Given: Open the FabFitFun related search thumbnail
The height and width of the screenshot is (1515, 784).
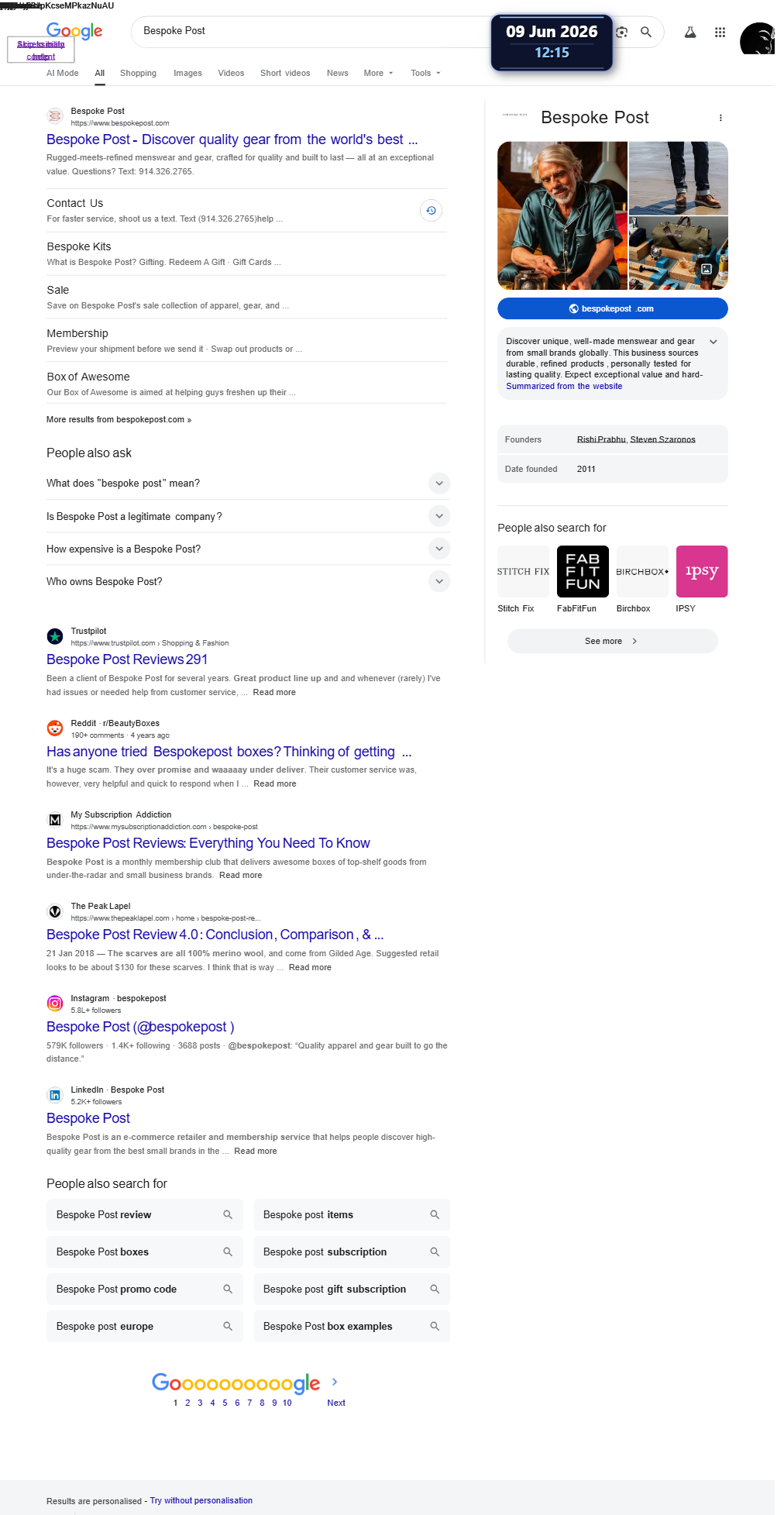Looking at the screenshot, I should pos(583,571).
